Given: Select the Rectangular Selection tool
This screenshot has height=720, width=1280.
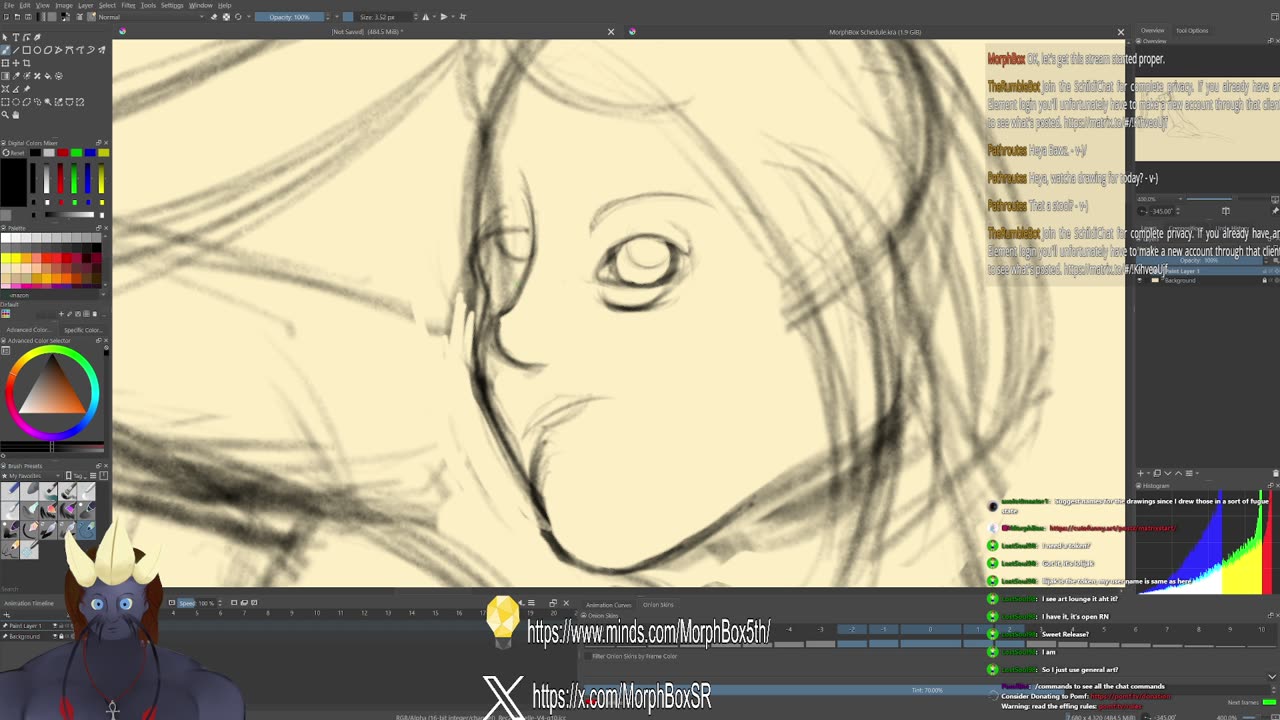Looking at the screenshot, I should (6, 102).
